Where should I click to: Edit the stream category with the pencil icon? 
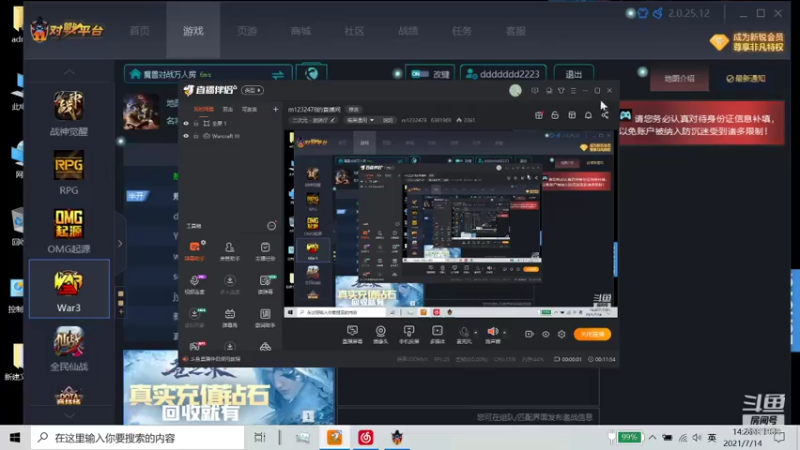point(333,120)
